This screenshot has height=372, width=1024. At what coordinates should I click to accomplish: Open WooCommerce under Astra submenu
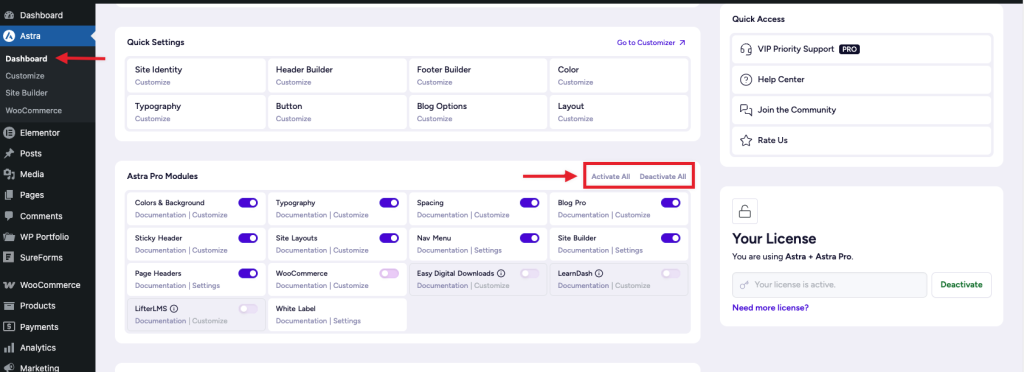click(x=33, y=110)
